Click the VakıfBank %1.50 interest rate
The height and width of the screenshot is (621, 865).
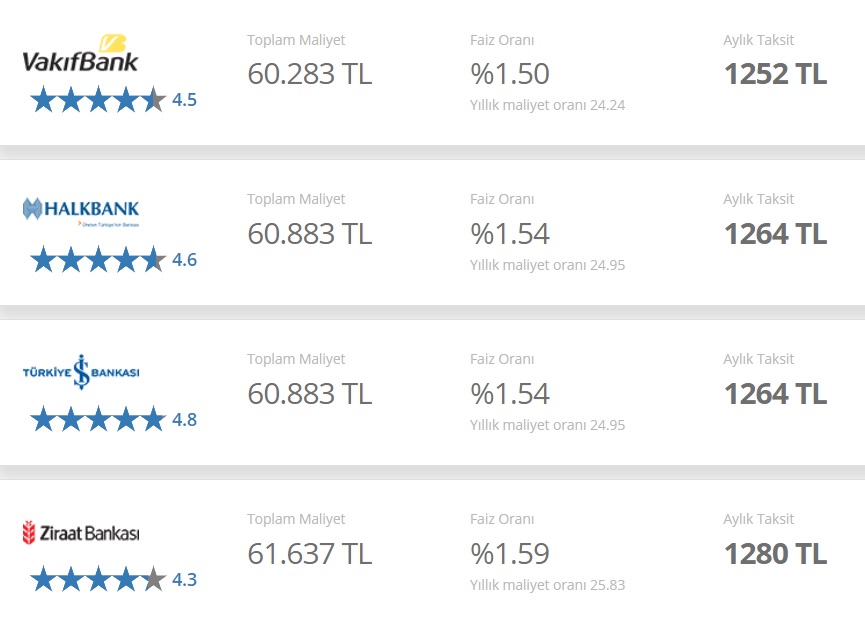(510, 74)
